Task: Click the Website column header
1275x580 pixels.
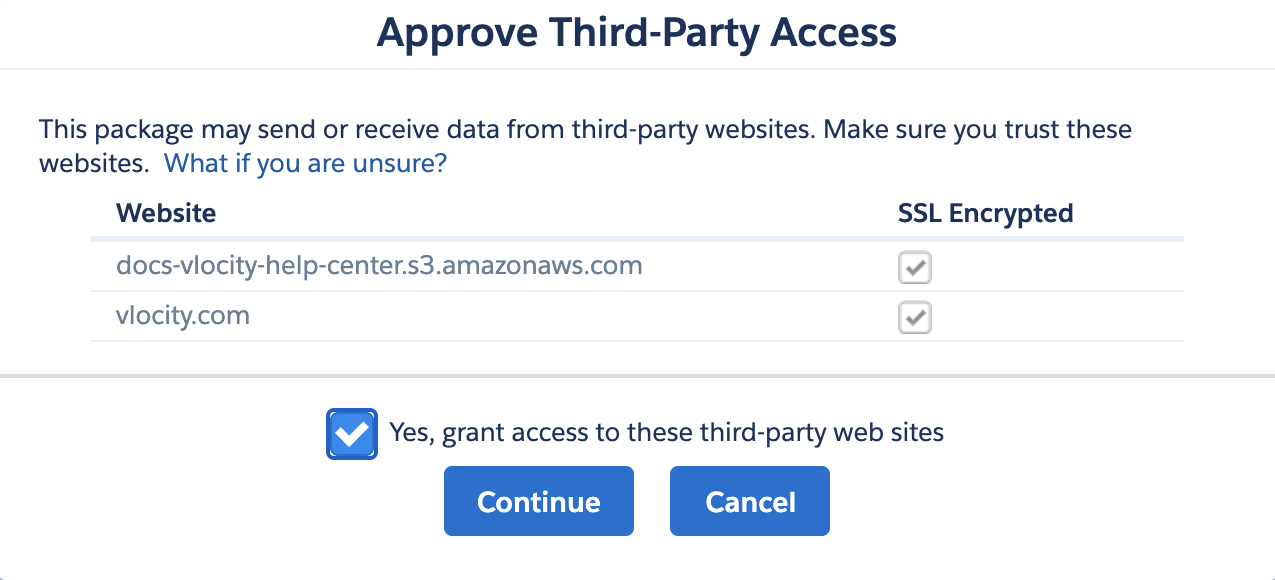Action: pos(166,213)
